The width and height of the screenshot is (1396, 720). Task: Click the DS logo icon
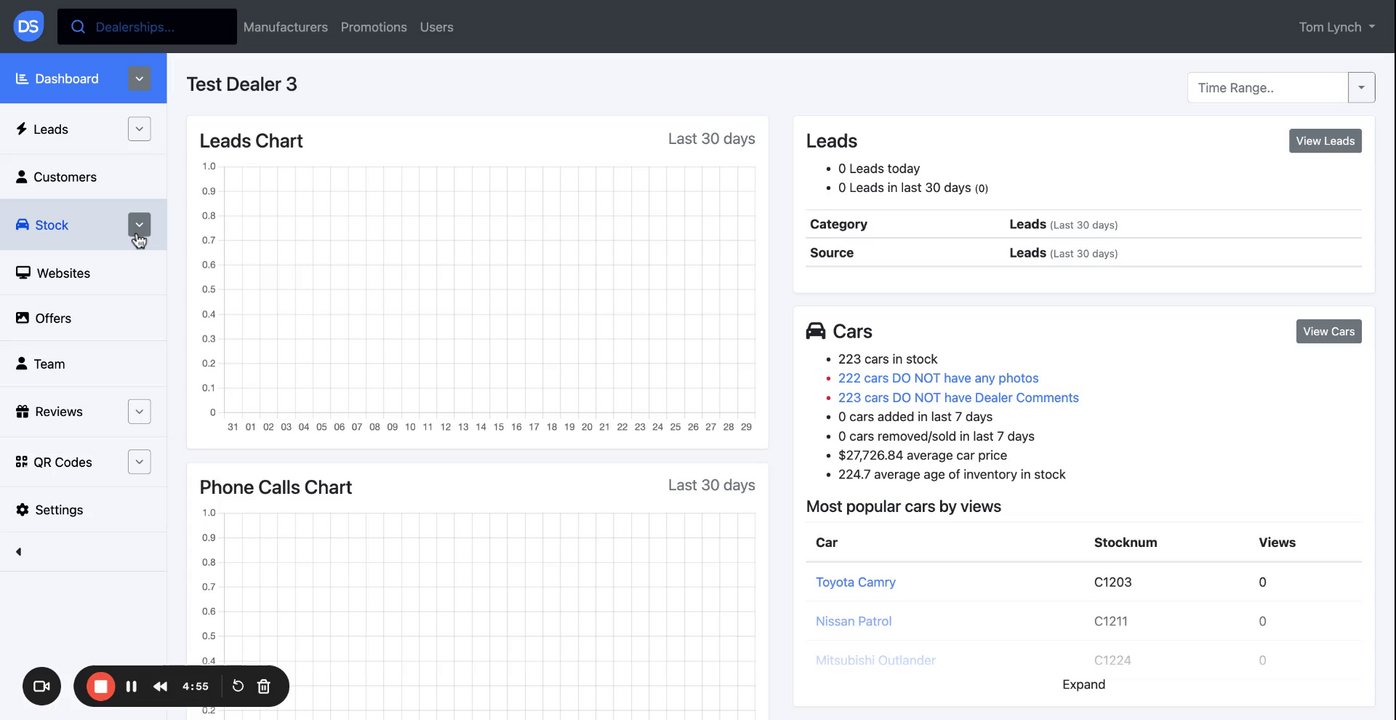click(x=28, y=26)
